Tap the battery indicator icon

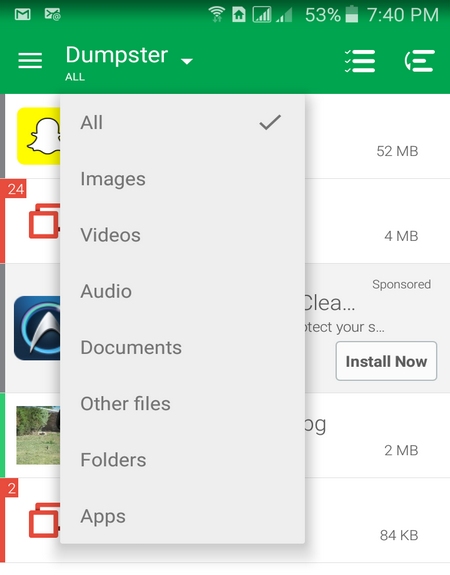(352, 14)
